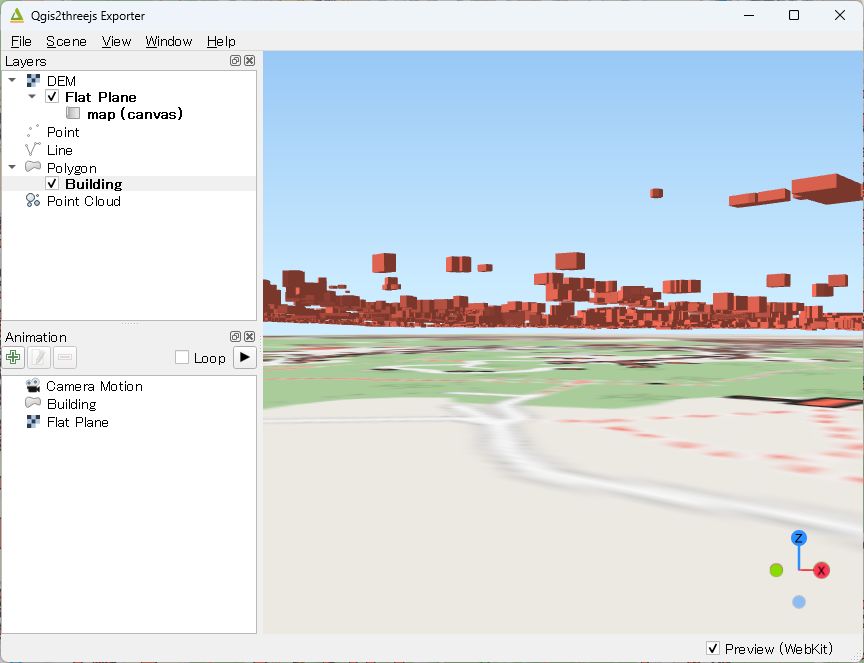Enable the Loop checkbox

(x=182, y=357)
